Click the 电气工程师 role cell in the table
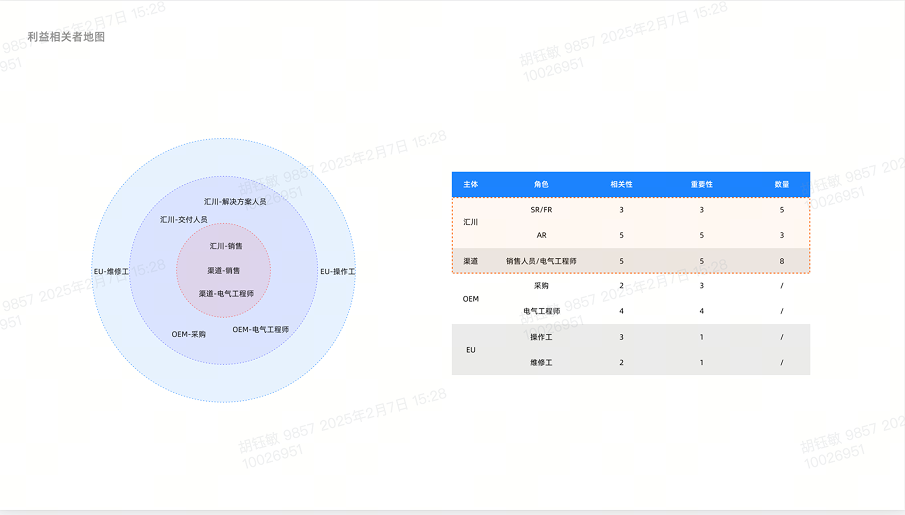Image resolution: width=905 pixels, height=515 pixels. coord(541,311)
